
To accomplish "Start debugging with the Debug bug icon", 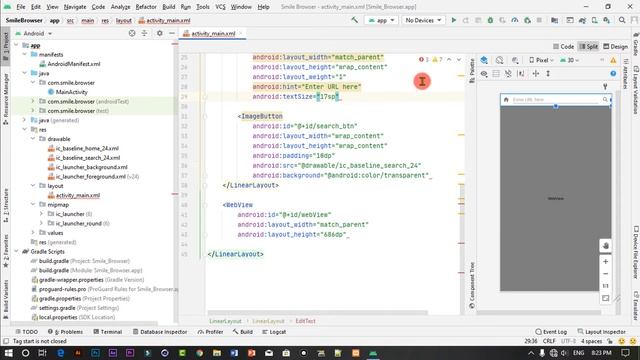I will point(490,20).
